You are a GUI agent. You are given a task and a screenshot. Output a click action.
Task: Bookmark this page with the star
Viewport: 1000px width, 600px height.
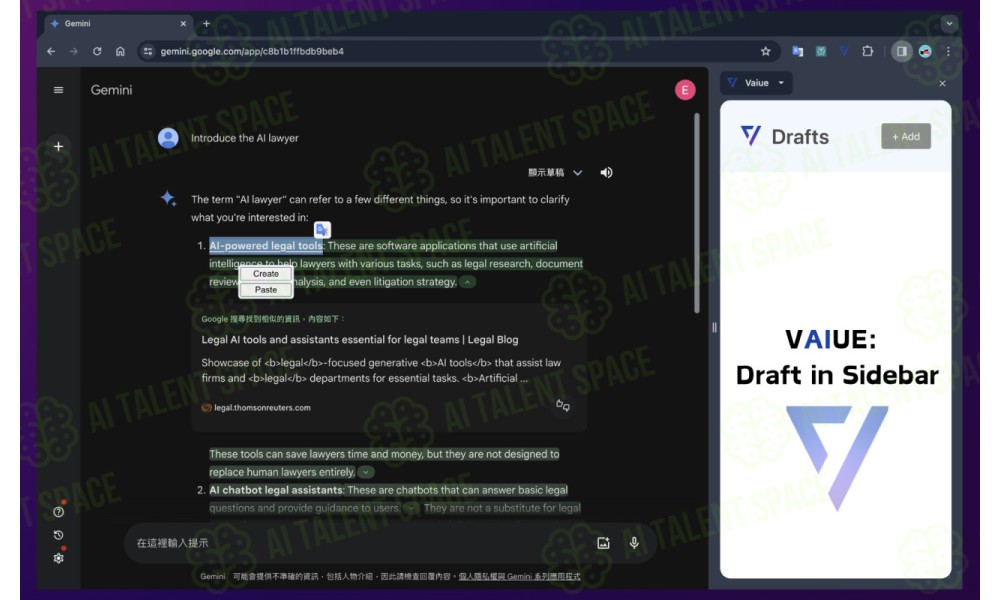click(765, 51)
